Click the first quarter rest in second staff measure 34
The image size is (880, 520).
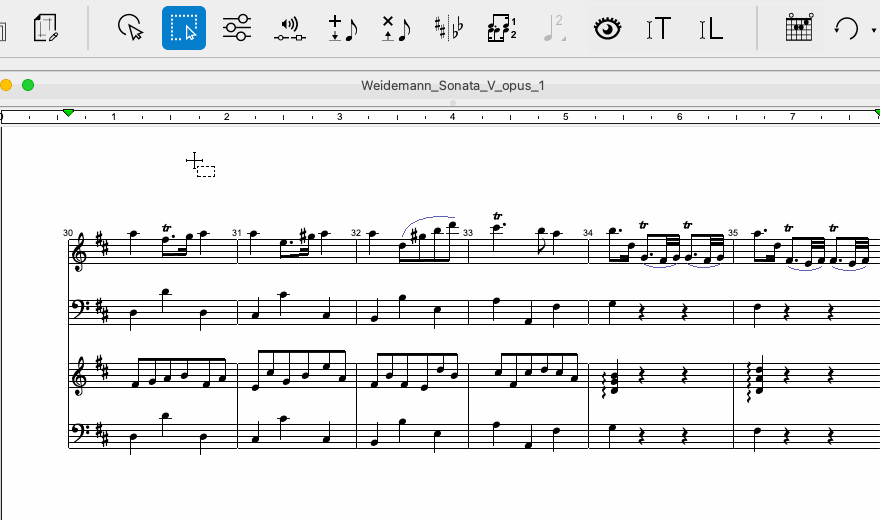641,310
